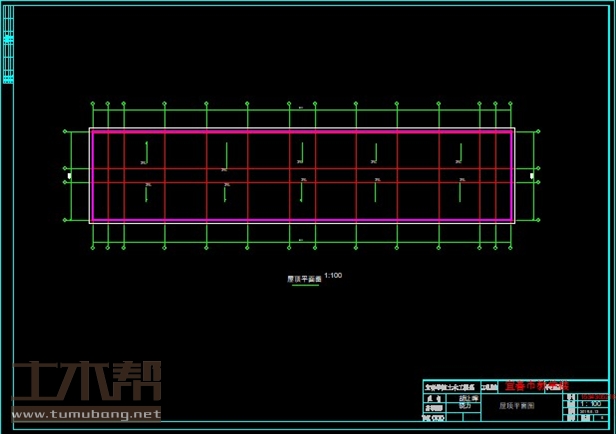Viewport: 616px width, 434px height.
Task: Pick the leftmost bottom axis grid bubble
Action: coord(92,246)
